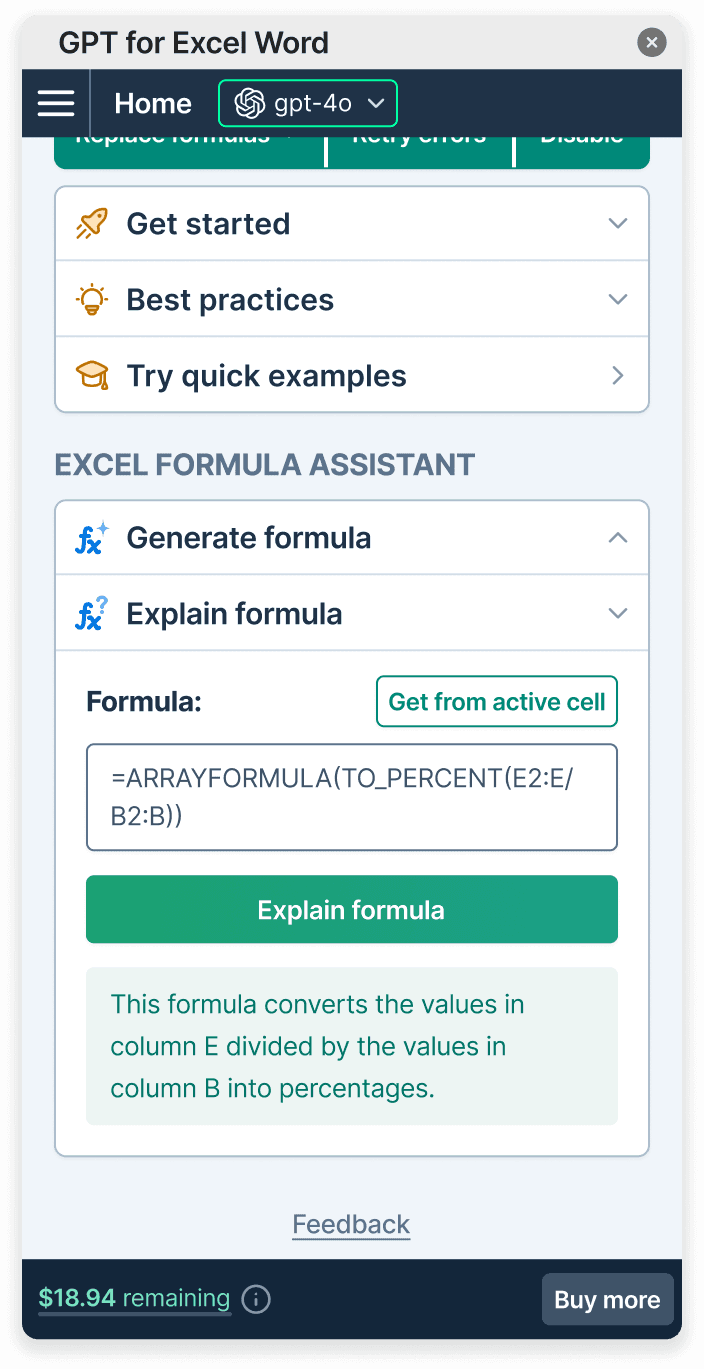Collapse Generate formula with its up chevron
This screenshot has width=704, height=1369.
(618, 538)
